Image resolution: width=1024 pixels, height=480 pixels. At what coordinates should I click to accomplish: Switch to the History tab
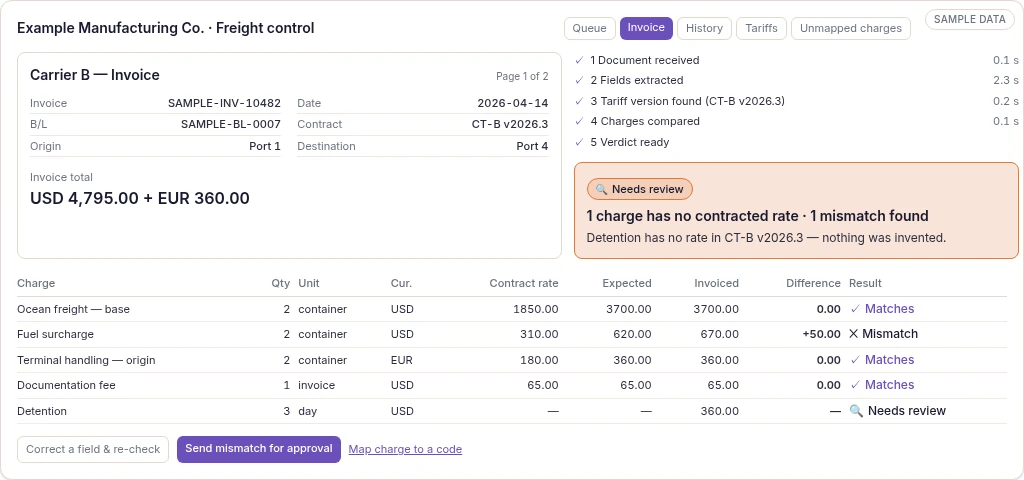tap(704, 28)
